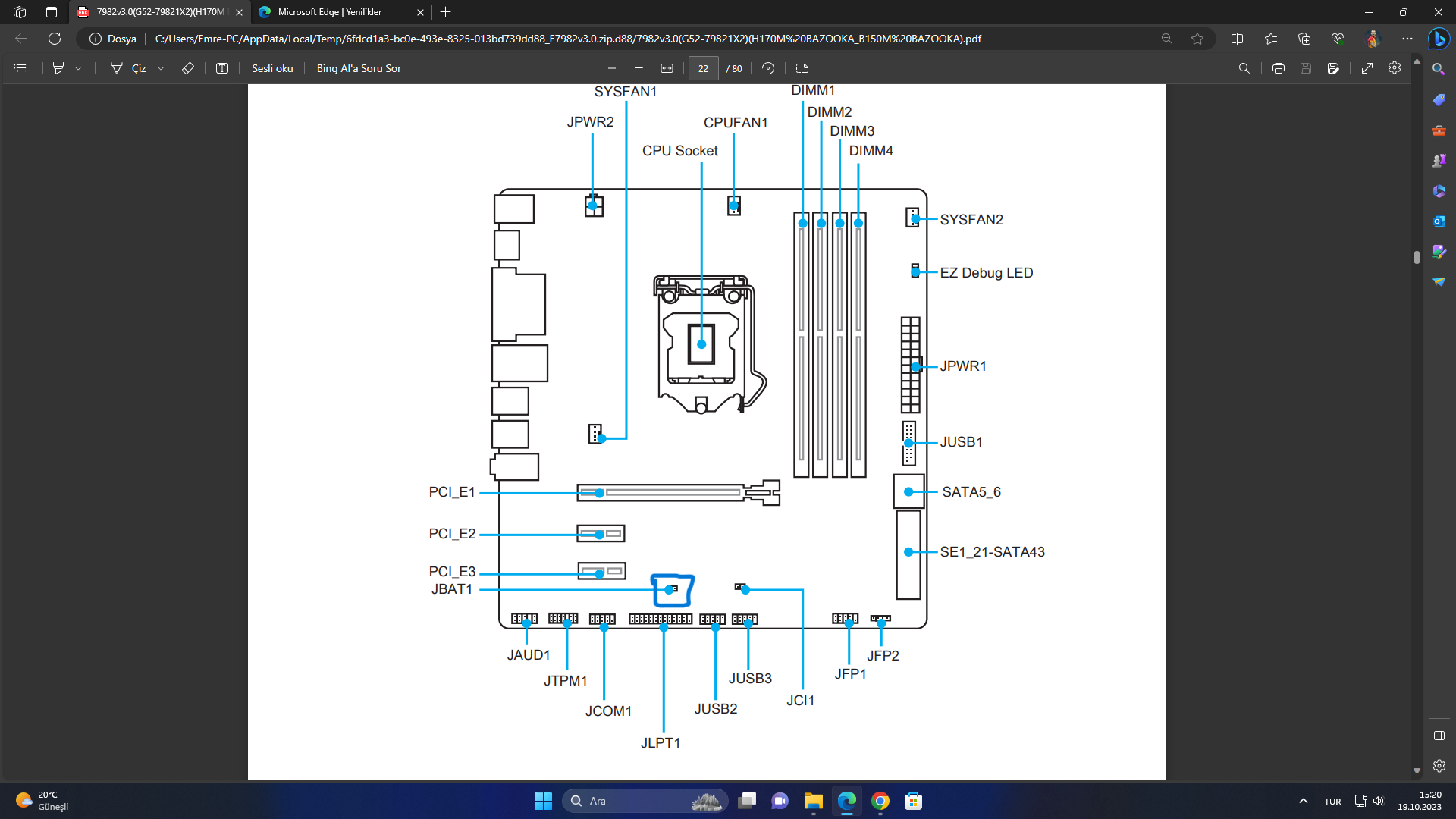Click fit to width icon
The height and width of the screenshot is (819, 1456).
pyautogui.click(x=667, y=68)
